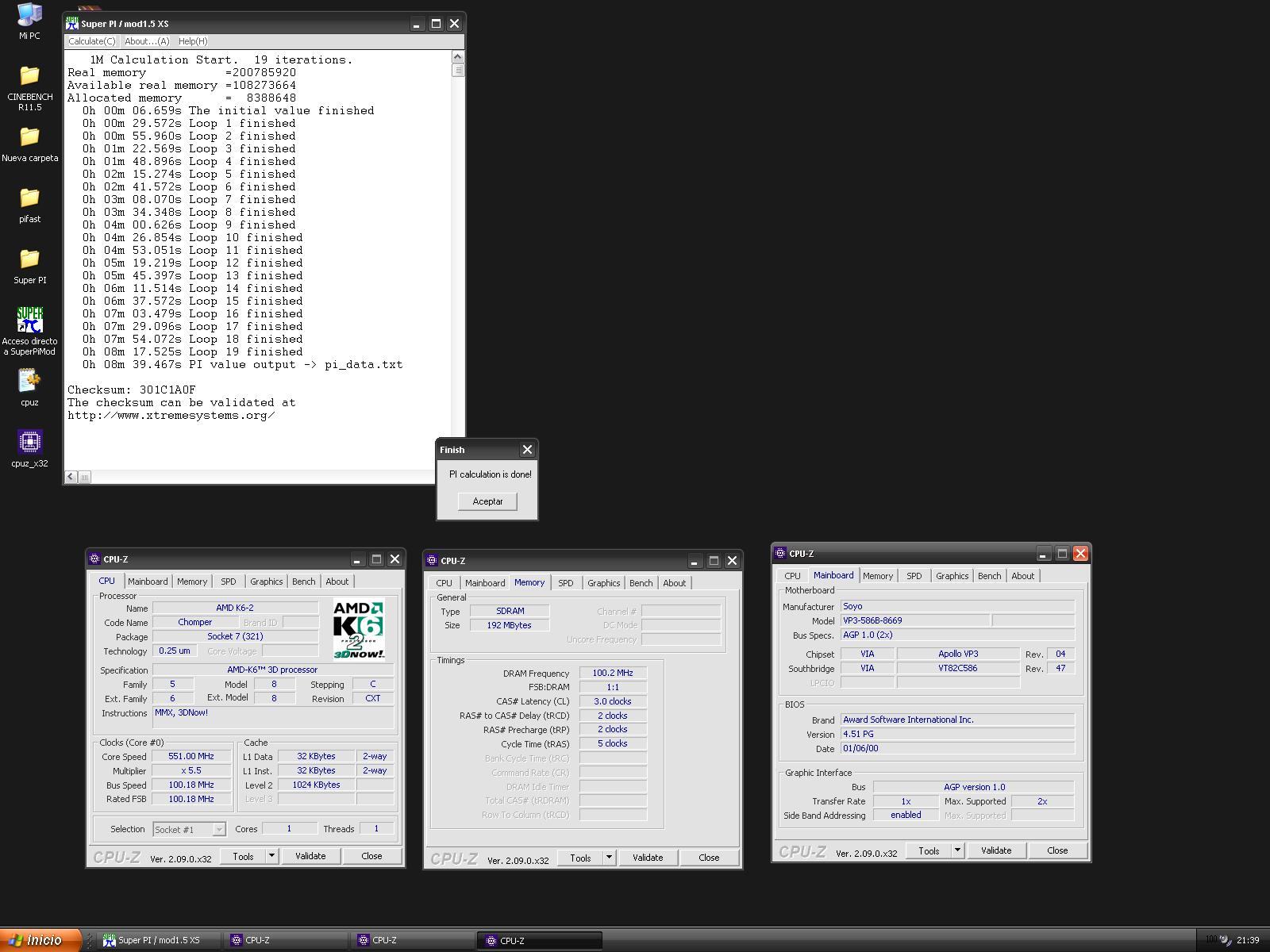Click left arrow of Super PI horizontal scrollbar
This screenshot has height=952, width=1270.
[71, 477]
